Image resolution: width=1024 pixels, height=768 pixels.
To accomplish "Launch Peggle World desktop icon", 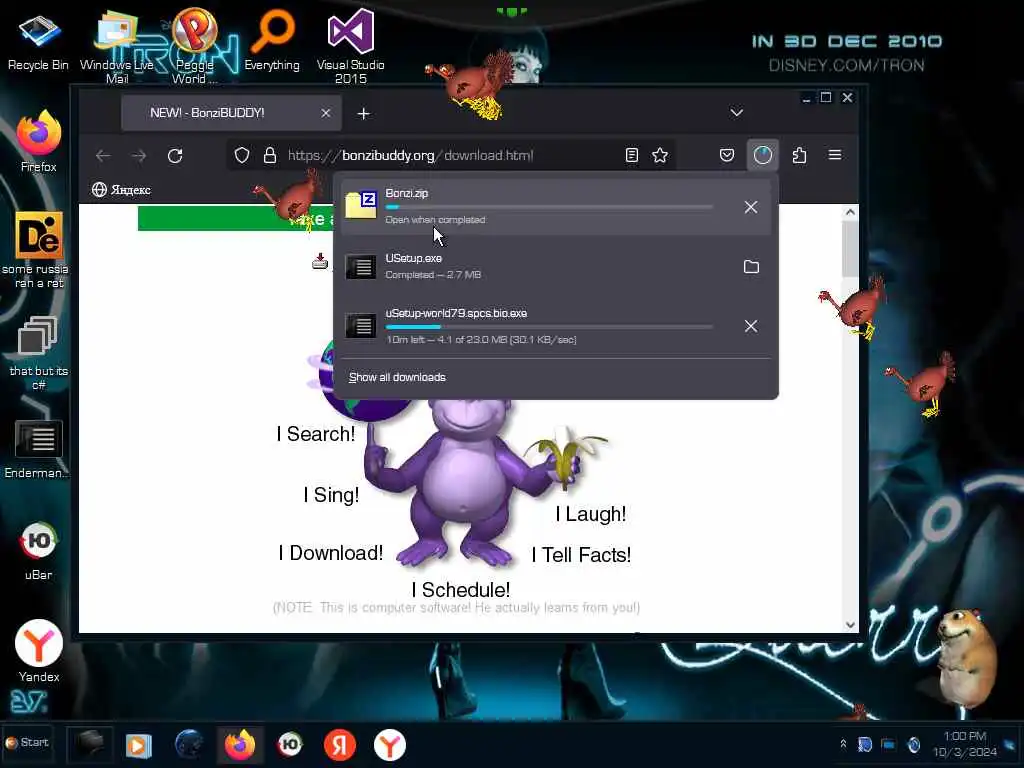I will [x=194, y=47].
